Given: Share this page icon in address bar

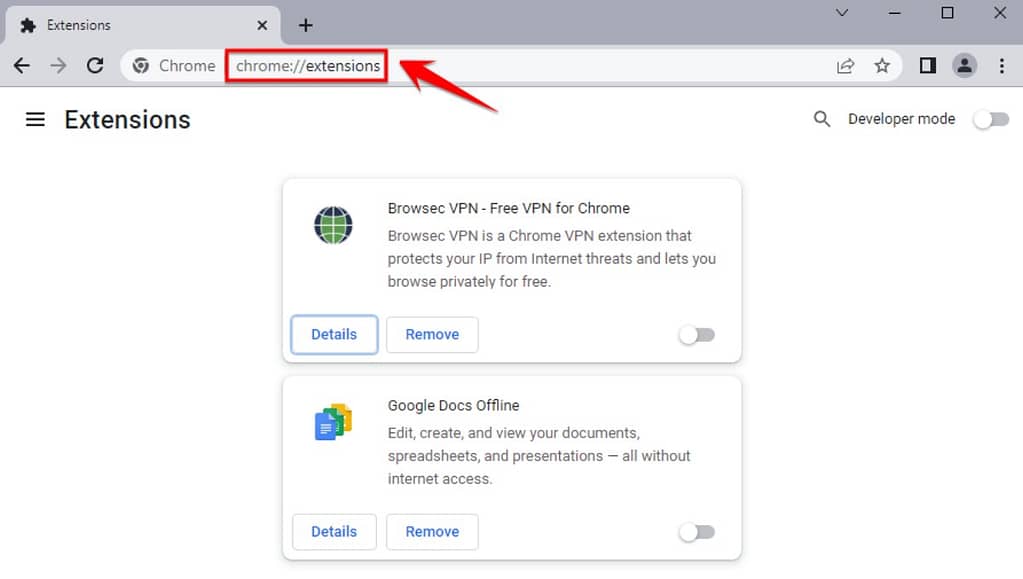Looking at the screenshot, I should coord(846,65).
